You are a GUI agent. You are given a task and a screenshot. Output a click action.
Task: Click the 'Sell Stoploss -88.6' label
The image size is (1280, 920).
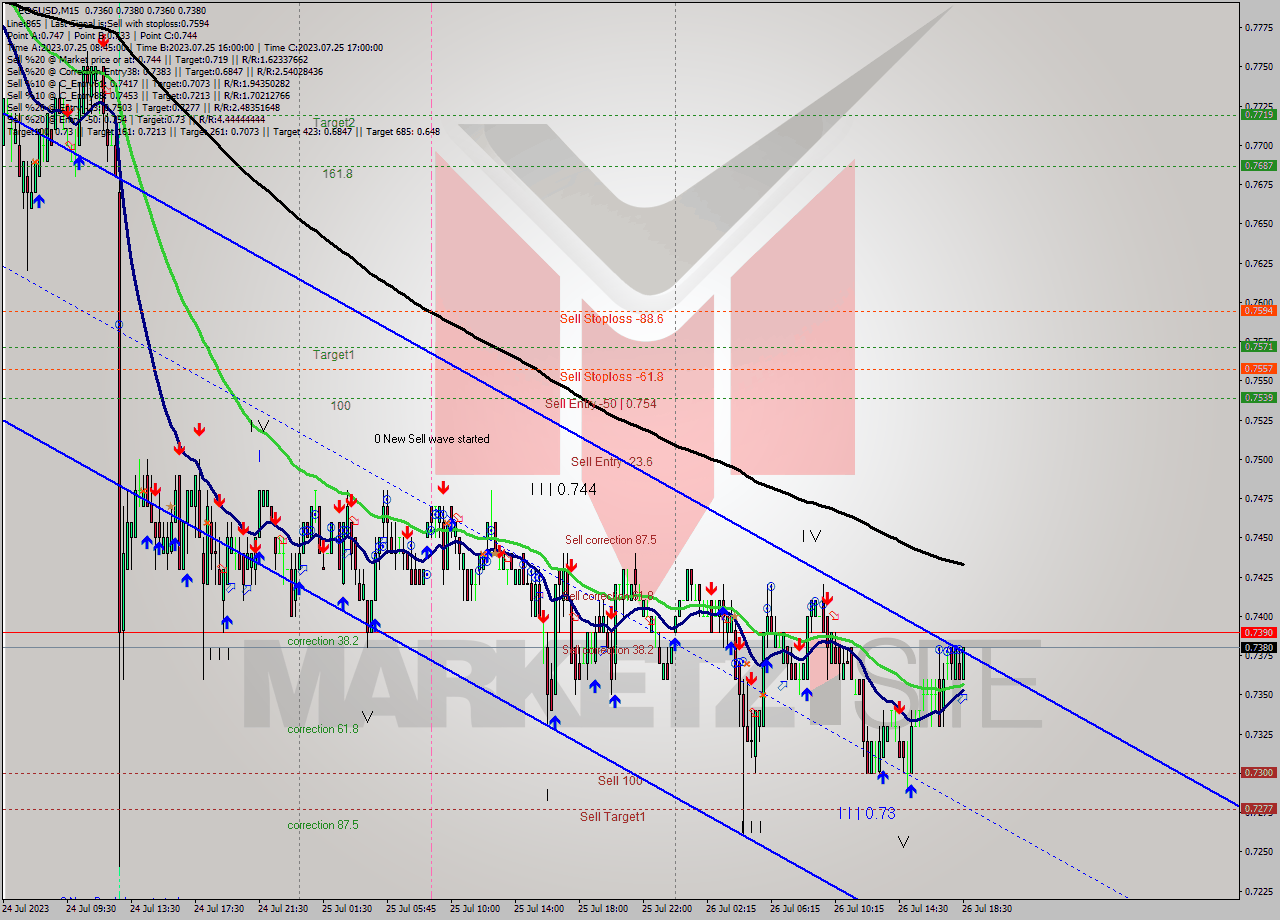point(611,319)
